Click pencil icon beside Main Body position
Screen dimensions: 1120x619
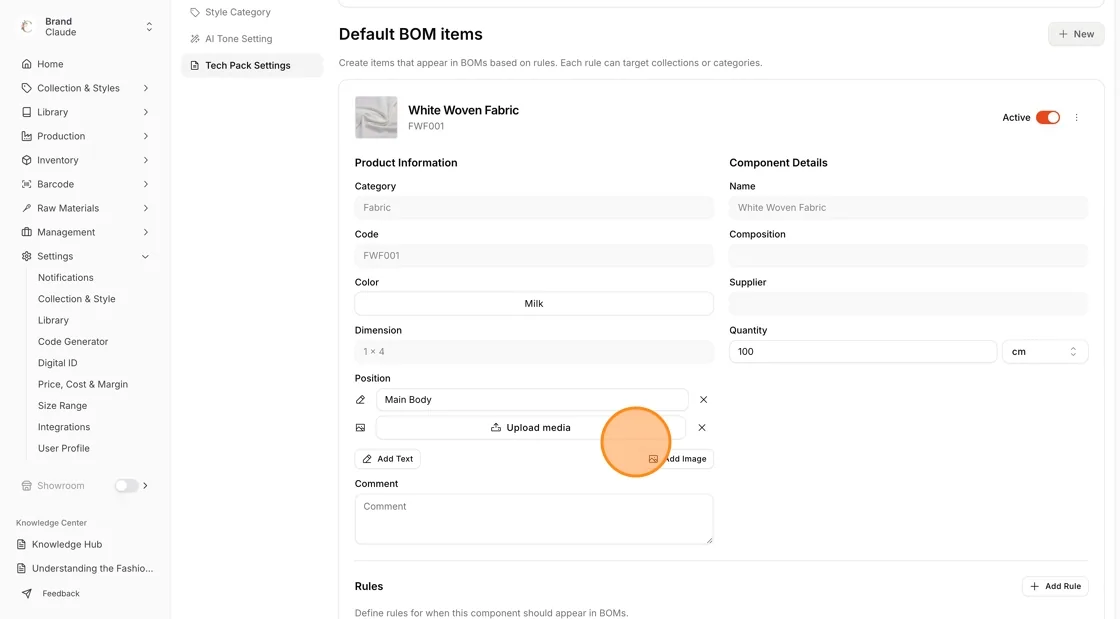click(x=361, y=400)
